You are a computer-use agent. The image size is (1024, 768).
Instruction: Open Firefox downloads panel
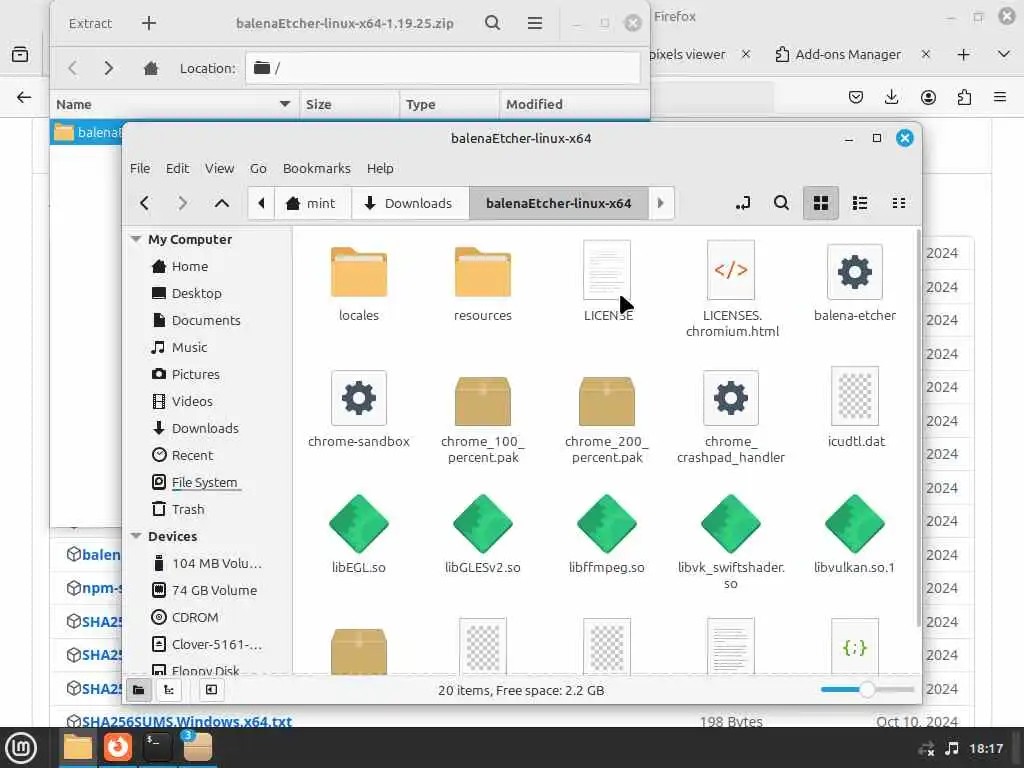click(891, 97)
